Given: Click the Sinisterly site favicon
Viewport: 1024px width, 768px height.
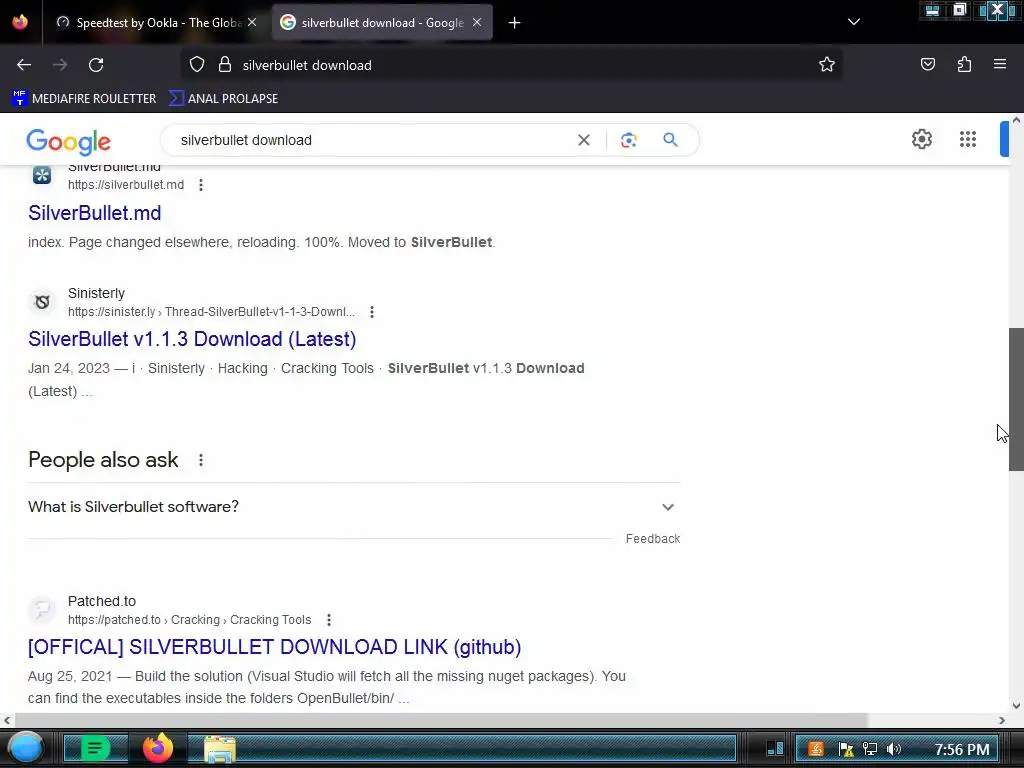Looking at the screenshot, I should [42, 302].
